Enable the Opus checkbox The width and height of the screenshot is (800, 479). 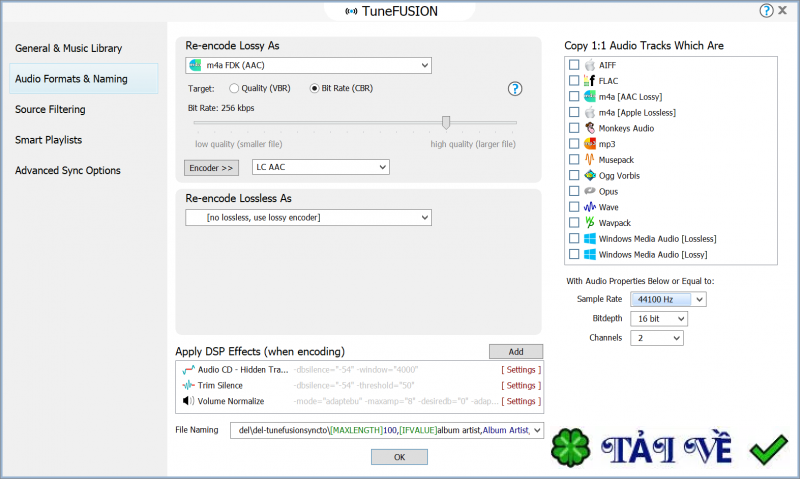(x=574, y=191)
